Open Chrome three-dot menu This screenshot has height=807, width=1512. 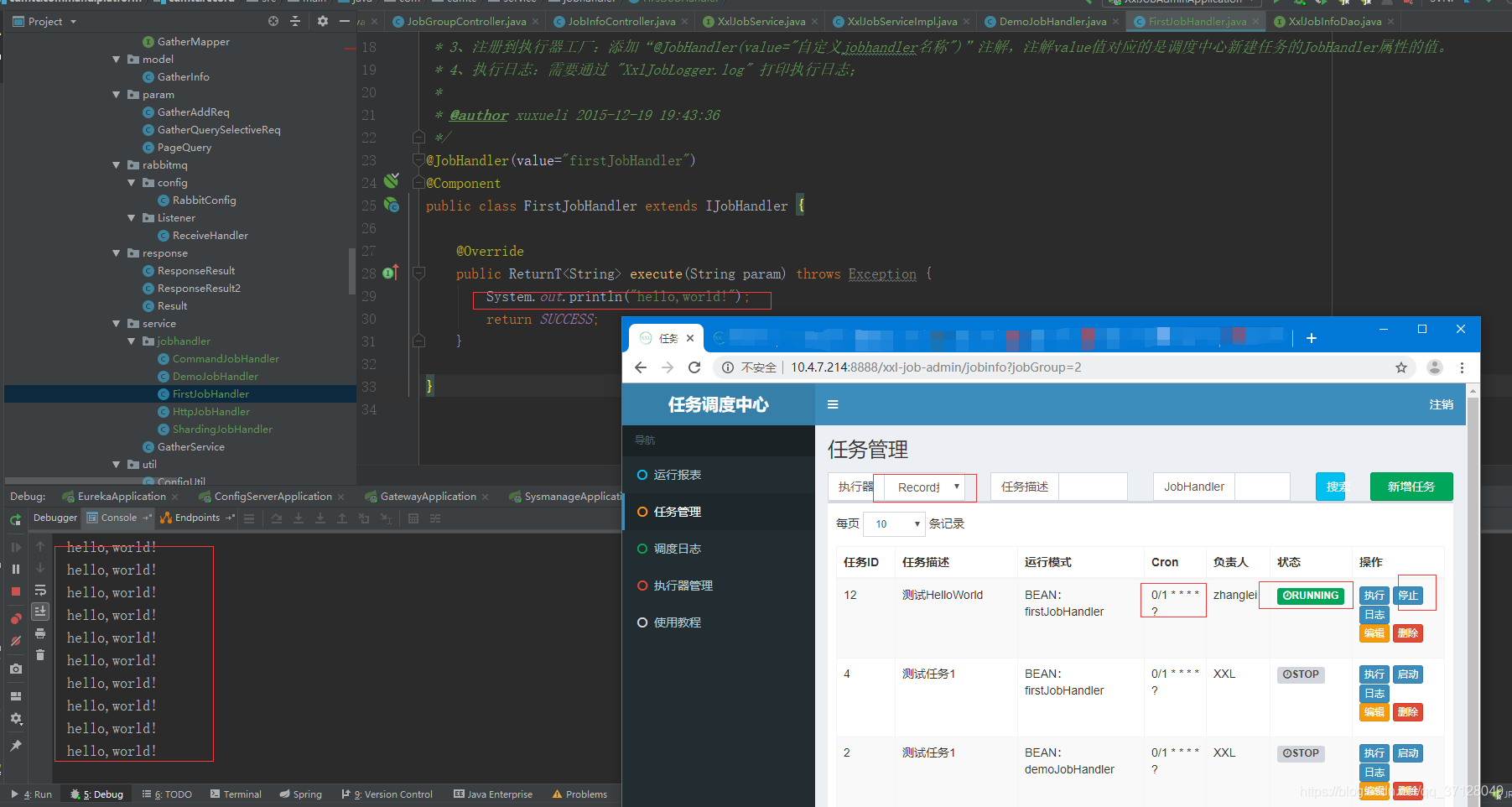(1462, 367)
